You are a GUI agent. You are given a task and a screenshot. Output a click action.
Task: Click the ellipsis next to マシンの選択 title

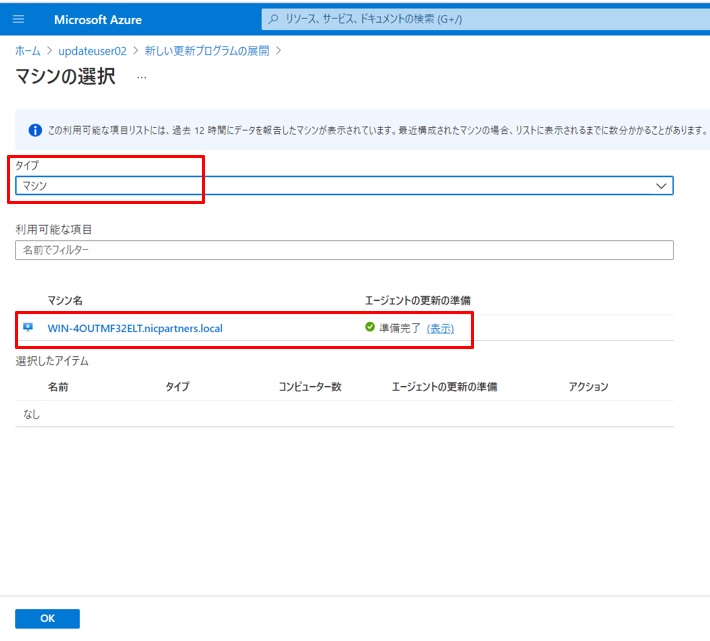pyautogui.click(x=142, y=77)
